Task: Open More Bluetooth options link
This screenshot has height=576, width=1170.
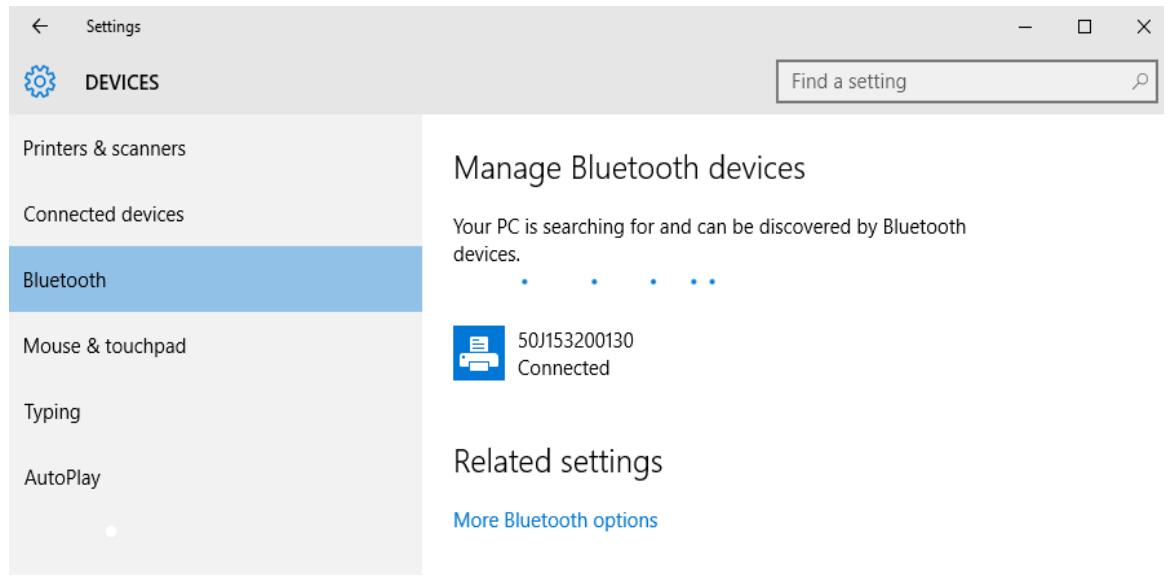Action: pyautogui.click(x=555, y=520)
